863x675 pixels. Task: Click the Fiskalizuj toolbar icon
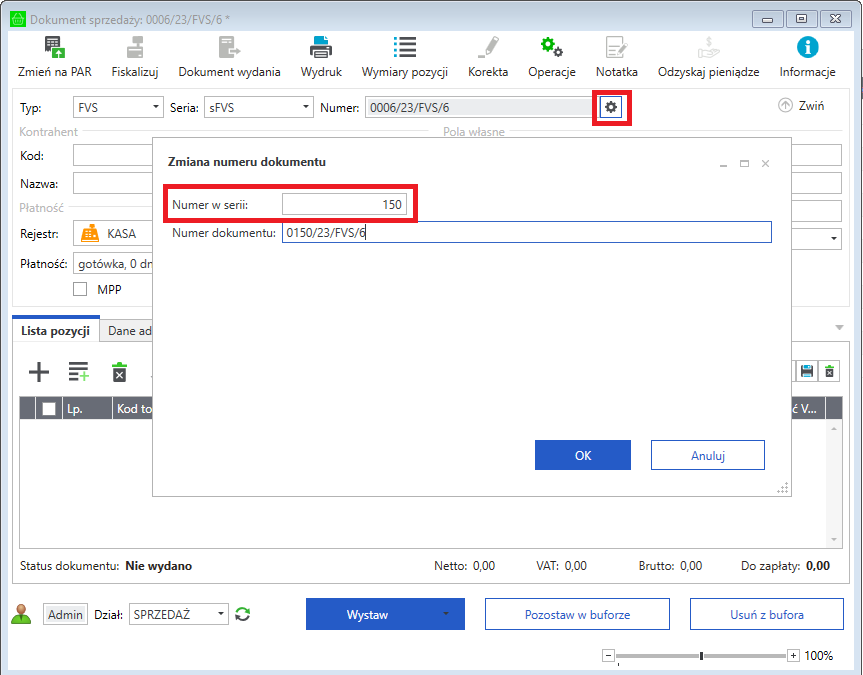[x=135, y=47]
